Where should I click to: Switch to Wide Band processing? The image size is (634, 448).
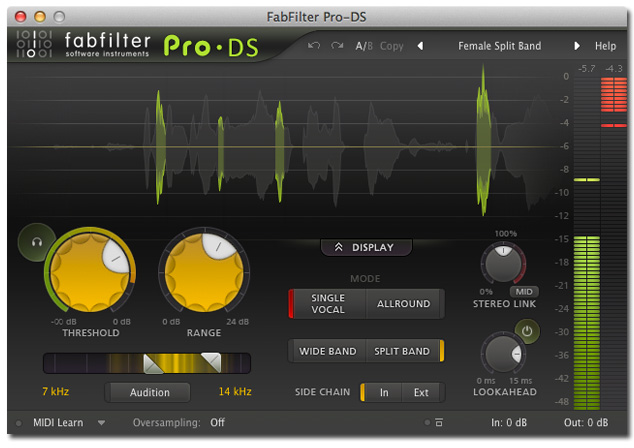coord(328,351)
